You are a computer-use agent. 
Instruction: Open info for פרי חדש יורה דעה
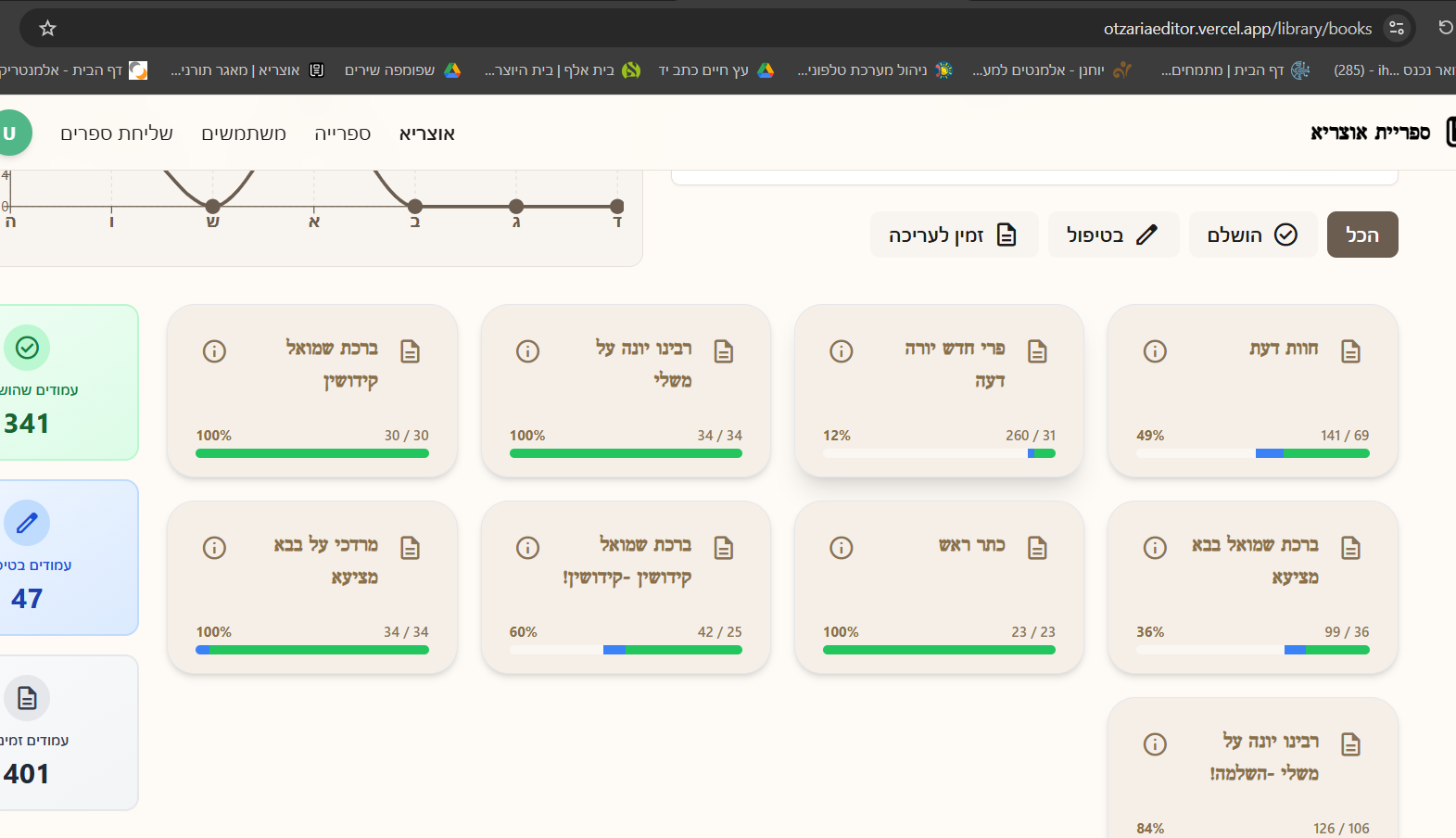click(x=841, y=351)
